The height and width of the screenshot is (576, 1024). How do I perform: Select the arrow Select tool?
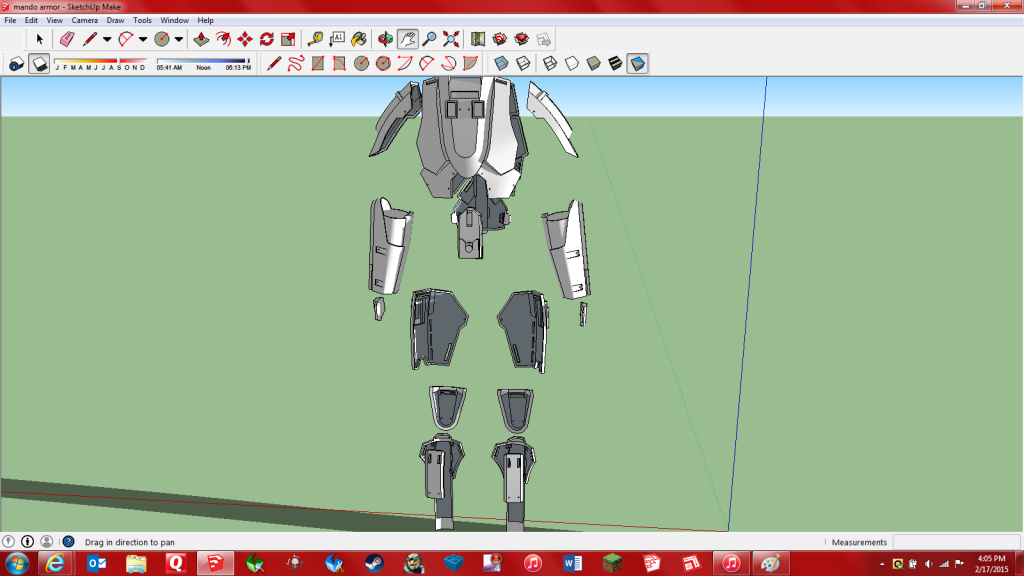[39, 39]
